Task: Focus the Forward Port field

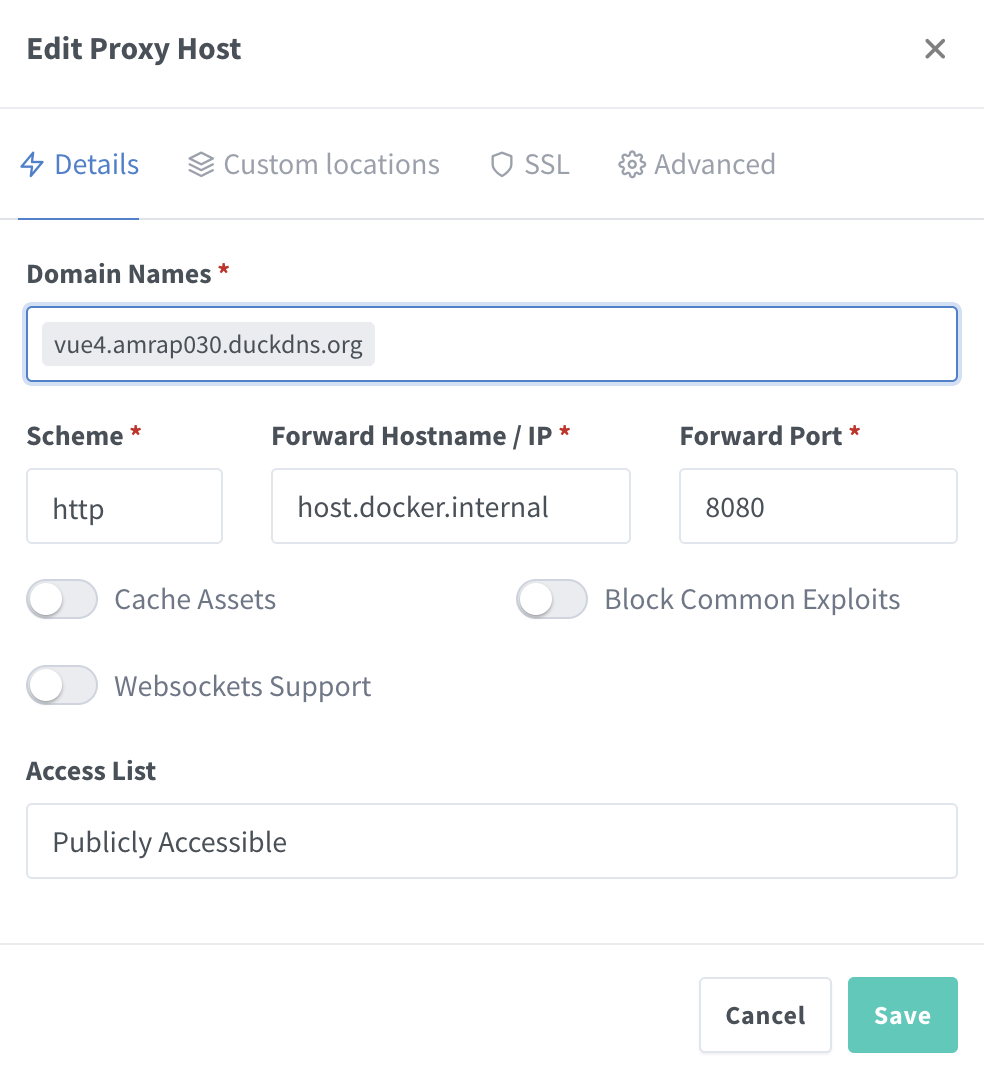Action: [x=818, y=507]
